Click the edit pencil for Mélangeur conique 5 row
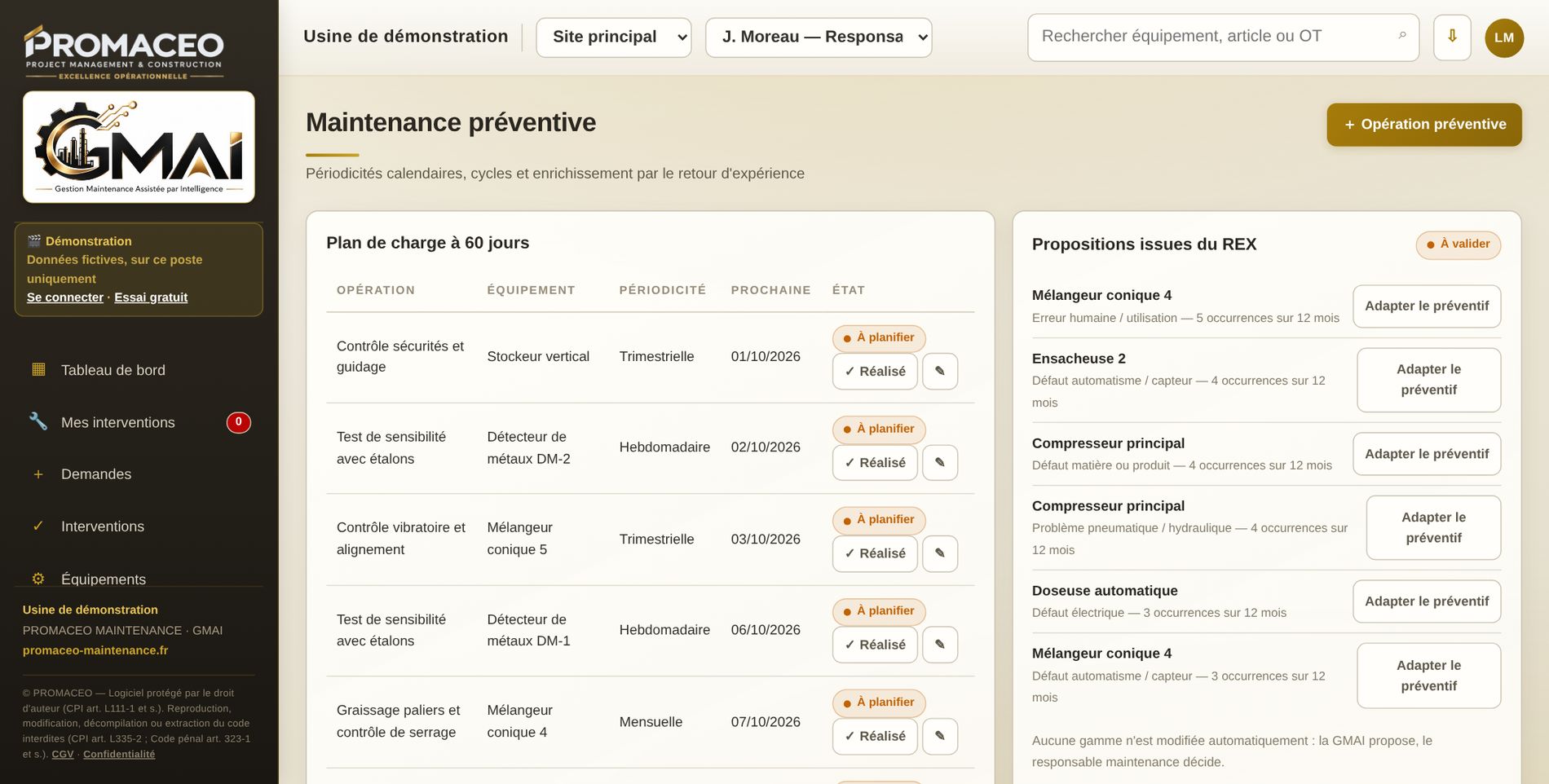This screenshot has width=1549, height=784. point(940,553)
